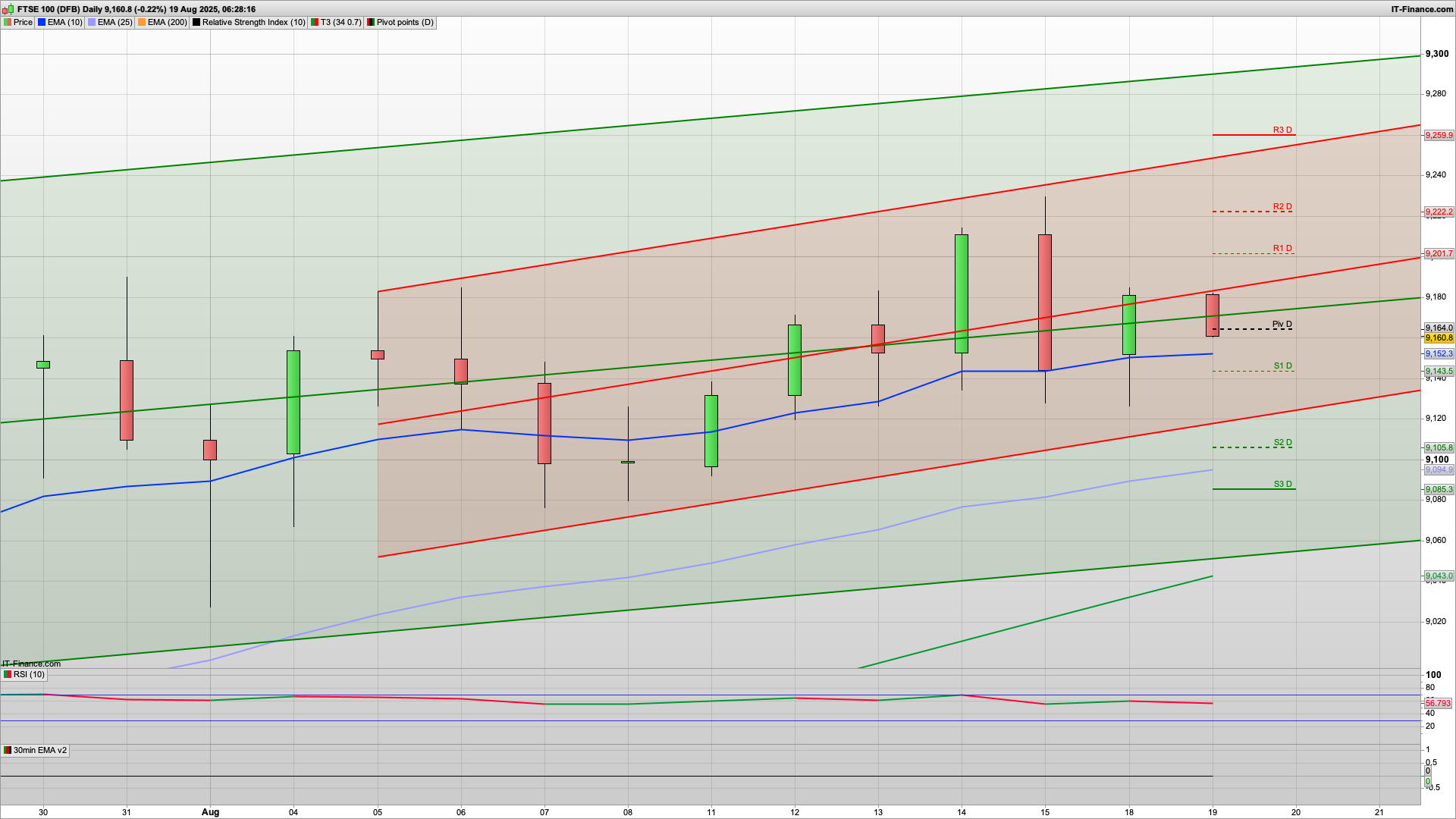
Task: Click the 9,259.9 red price axis label
Action: click(x=1439, y=136)
